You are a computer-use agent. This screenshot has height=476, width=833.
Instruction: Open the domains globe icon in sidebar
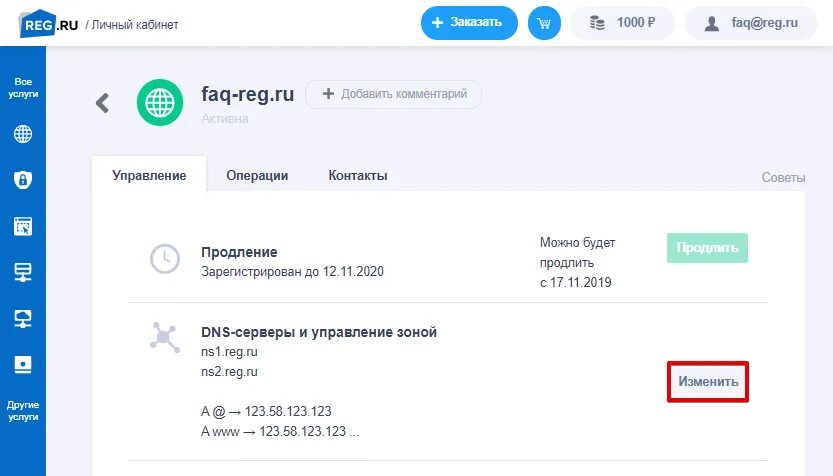[23, 134]
